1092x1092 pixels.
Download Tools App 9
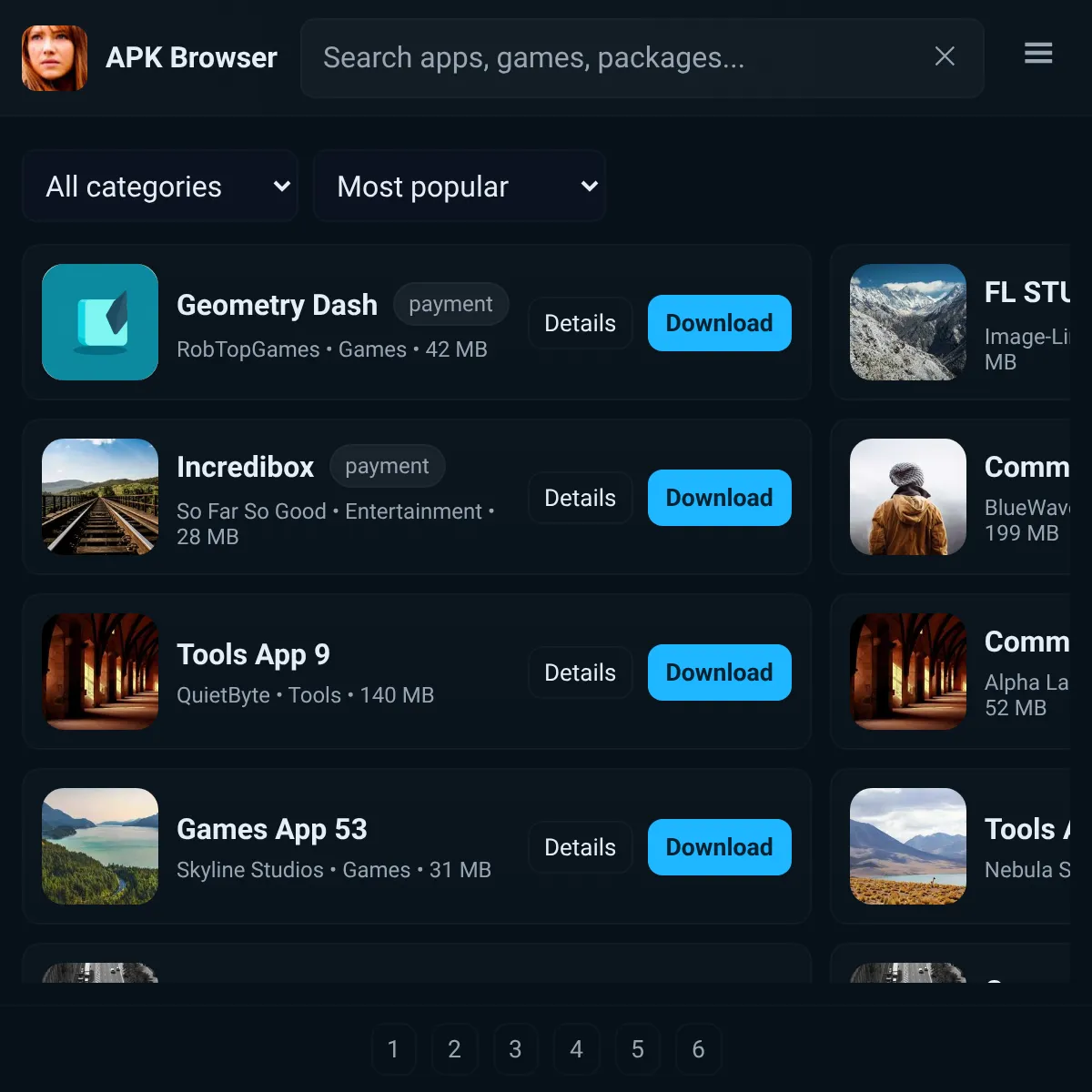click(720, 672)
